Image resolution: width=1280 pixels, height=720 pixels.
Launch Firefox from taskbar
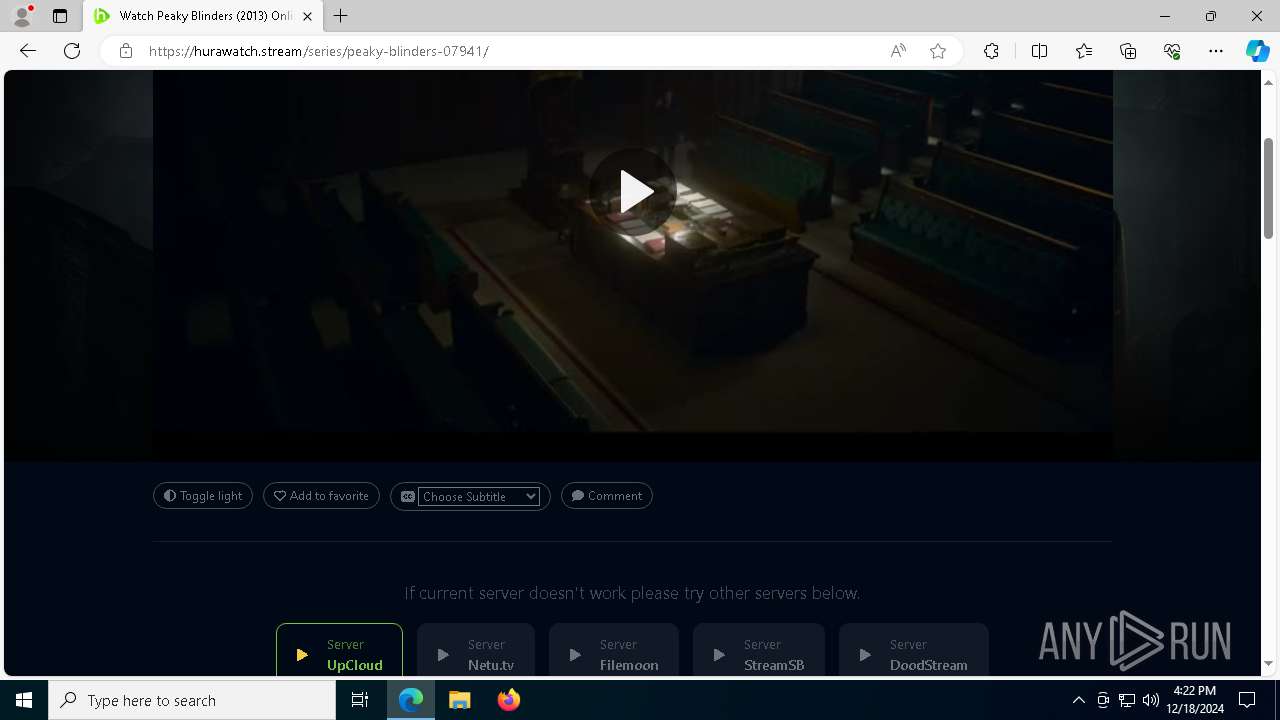click(509, 700)
